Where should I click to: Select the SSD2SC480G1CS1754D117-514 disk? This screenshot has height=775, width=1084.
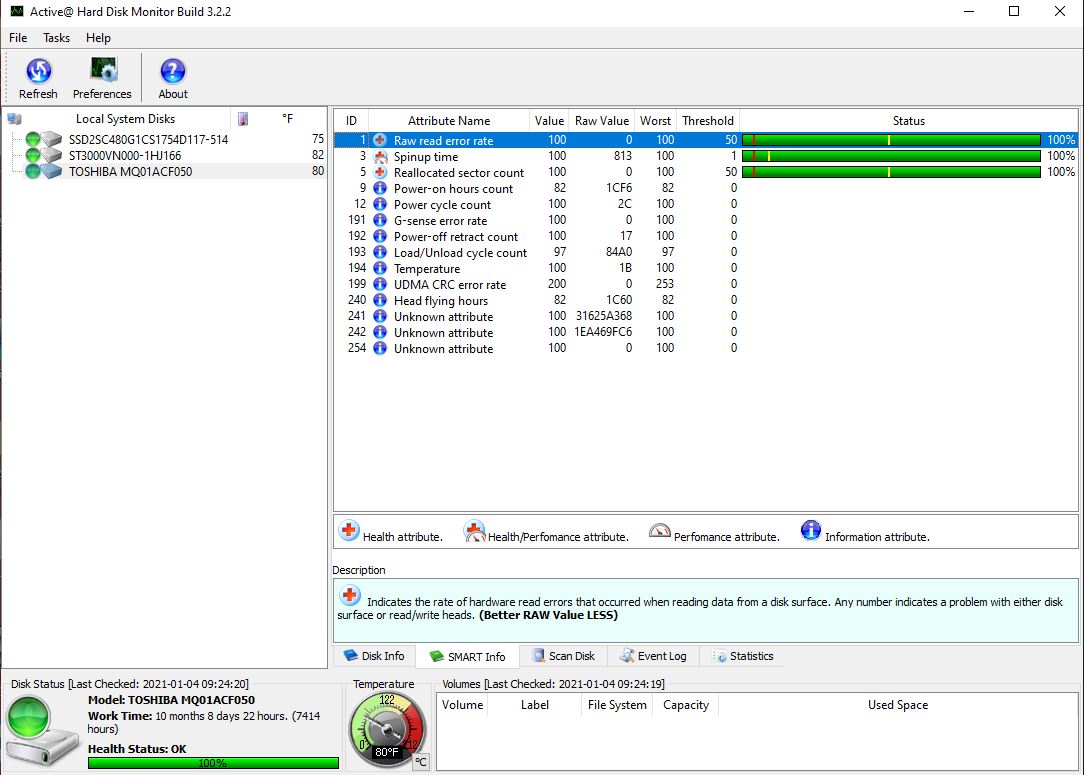[148, 140]
